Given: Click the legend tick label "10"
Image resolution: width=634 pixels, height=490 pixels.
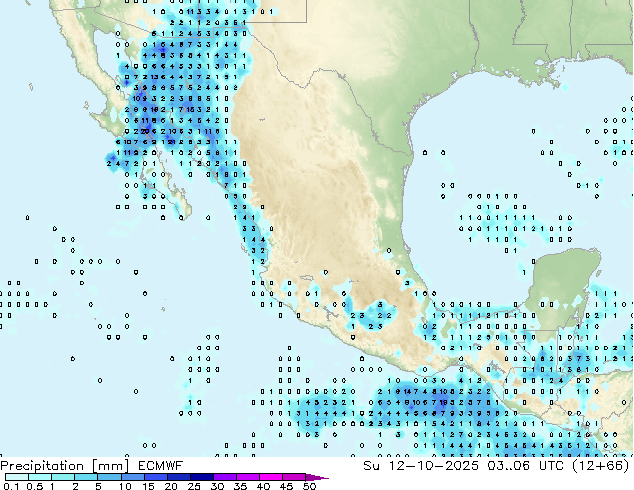Looking at the screenshot, I should click(125, 486).
